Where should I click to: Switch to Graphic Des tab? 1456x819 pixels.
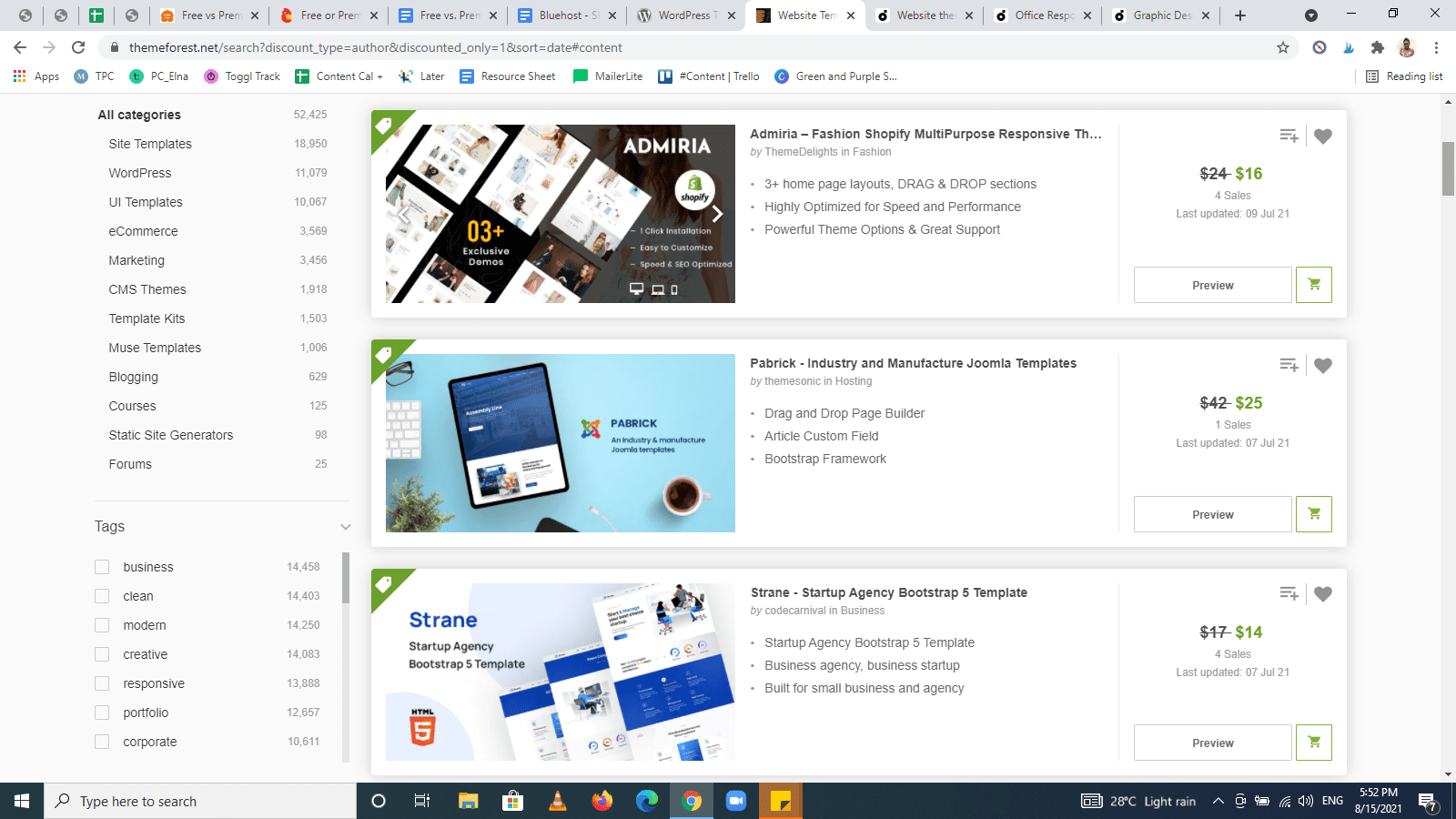pos(1161,15)
